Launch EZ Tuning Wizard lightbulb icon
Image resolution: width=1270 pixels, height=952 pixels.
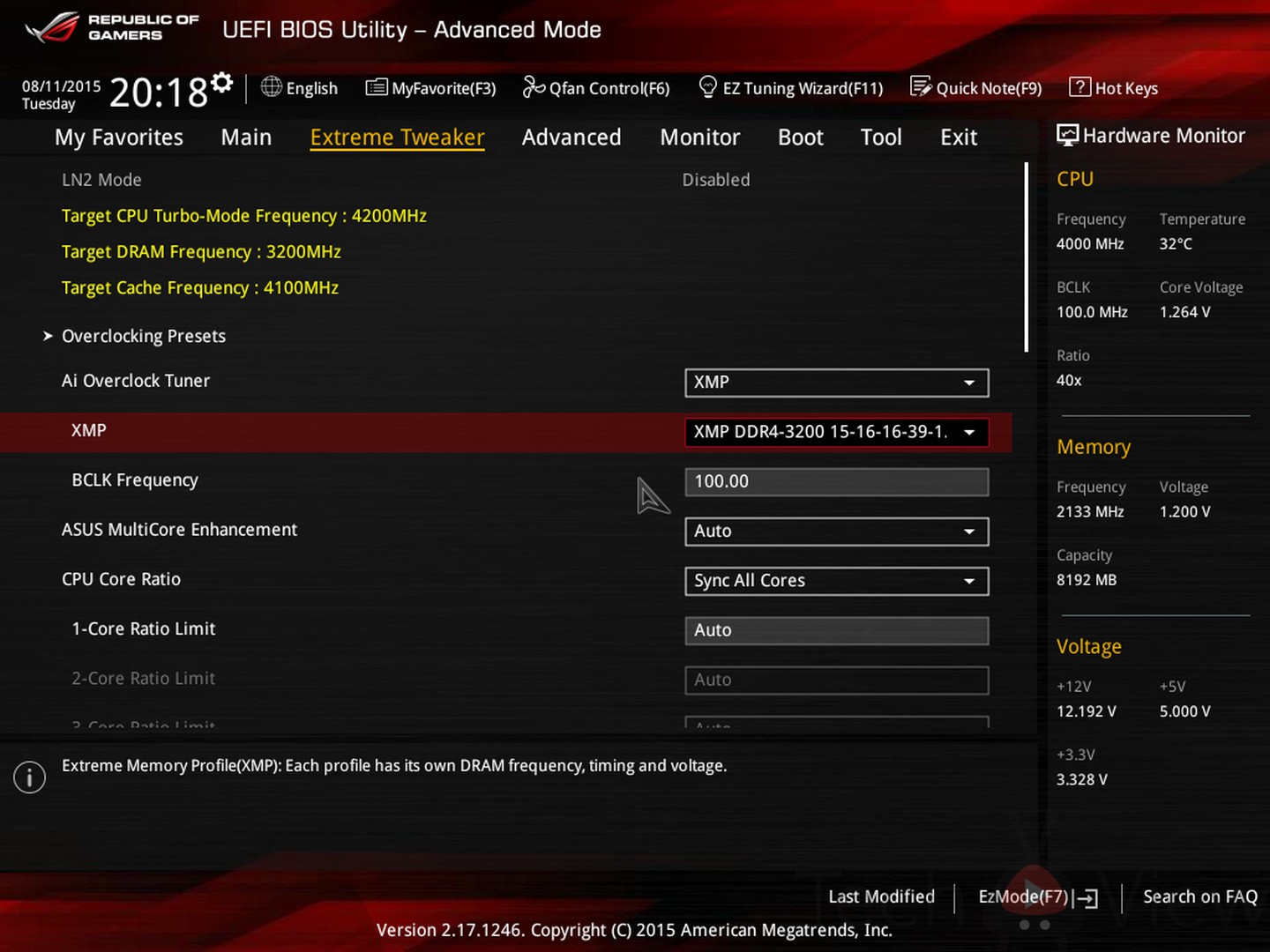click(707, 87)
